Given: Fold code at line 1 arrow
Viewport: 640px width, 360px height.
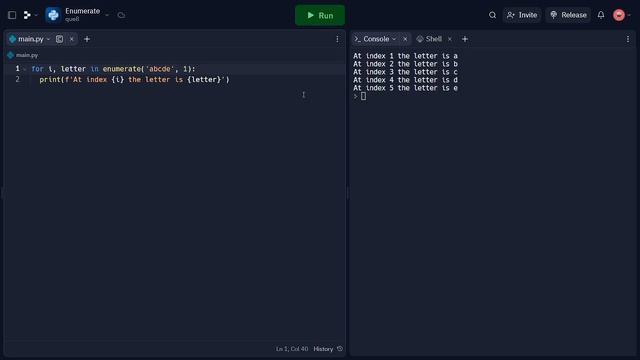Looking at the screenshot, I should coord(24,69).
